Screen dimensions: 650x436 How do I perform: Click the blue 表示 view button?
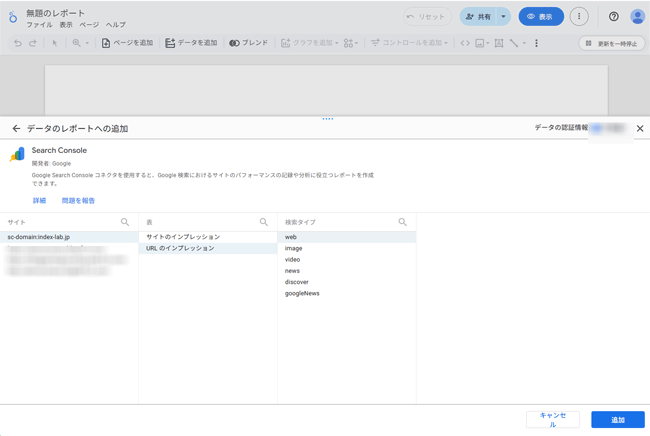tap(541, 17)
